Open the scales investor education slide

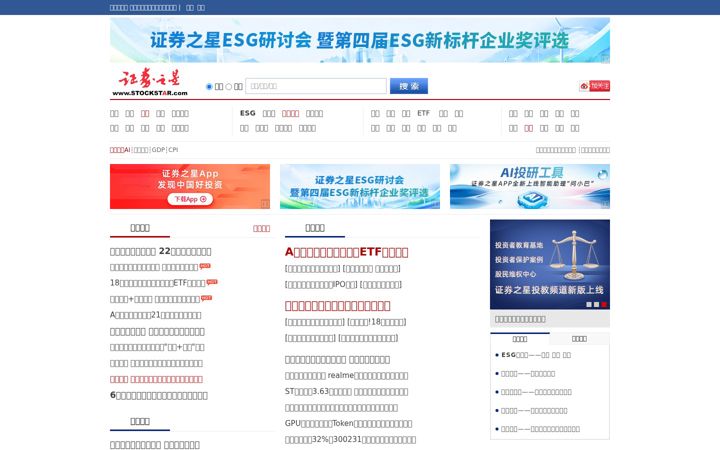tap(550, 264)
